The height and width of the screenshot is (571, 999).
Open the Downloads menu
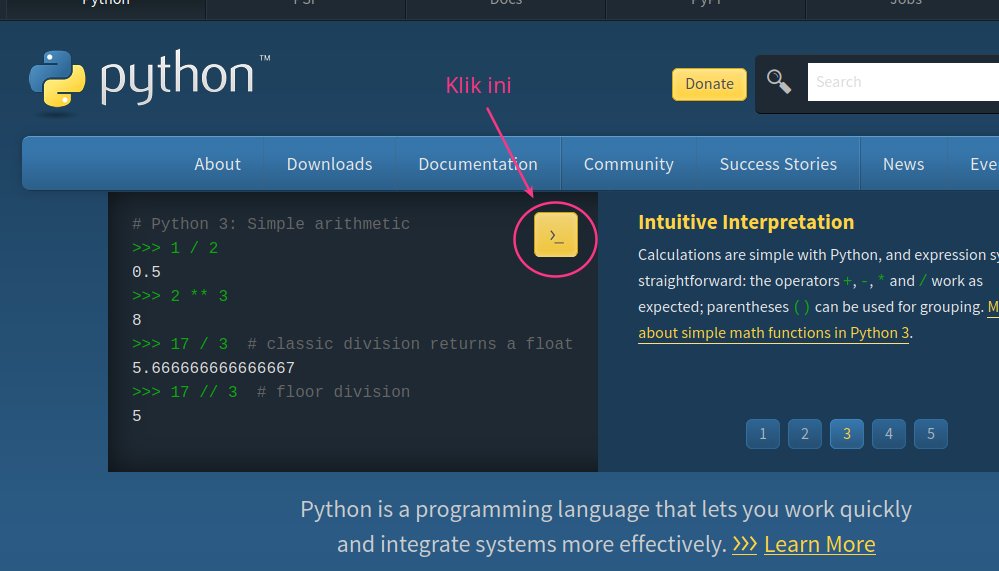329,164
